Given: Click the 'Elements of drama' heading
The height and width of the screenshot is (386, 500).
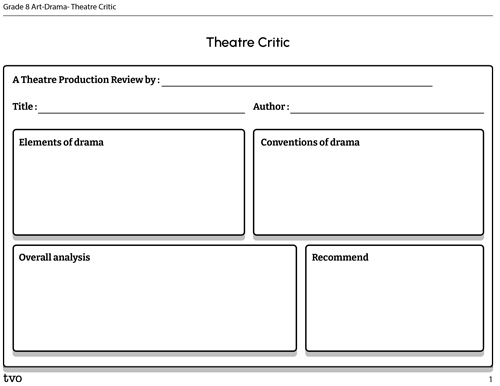Looking at the screenshot, I should click(61, 142).
